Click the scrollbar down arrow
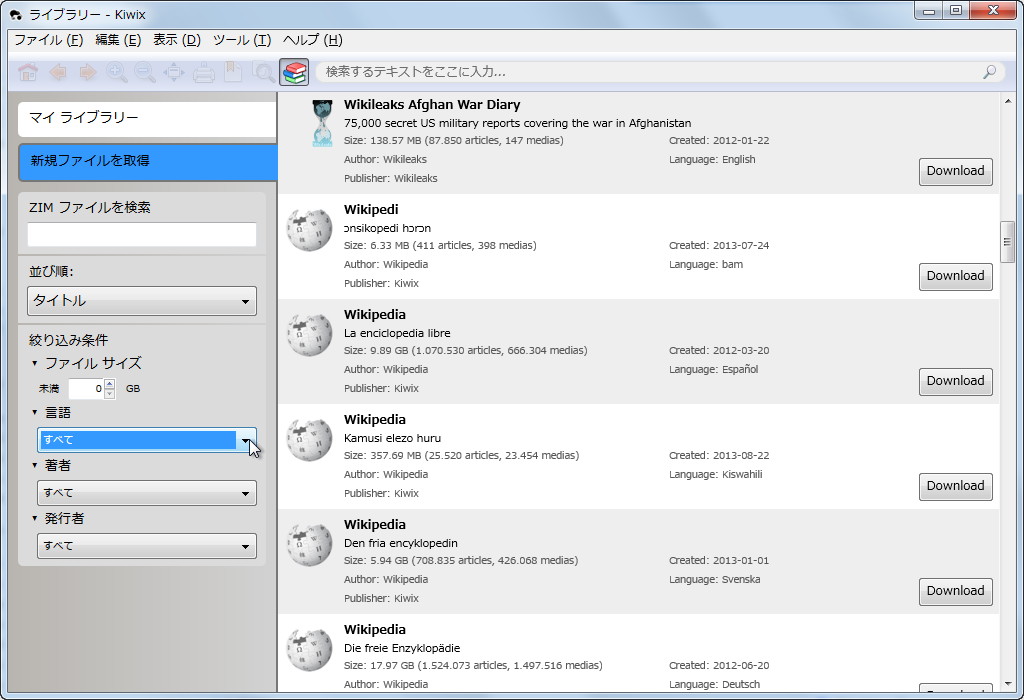The width and height of the screenshot is (1024, 700). click(x=1007, y=684)
